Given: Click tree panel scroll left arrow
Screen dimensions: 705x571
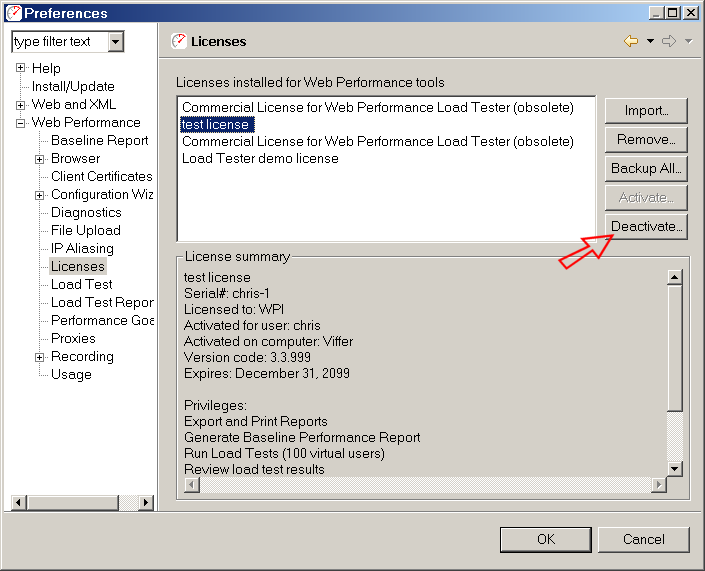Looking at the screenshot, I should point(19,503).
